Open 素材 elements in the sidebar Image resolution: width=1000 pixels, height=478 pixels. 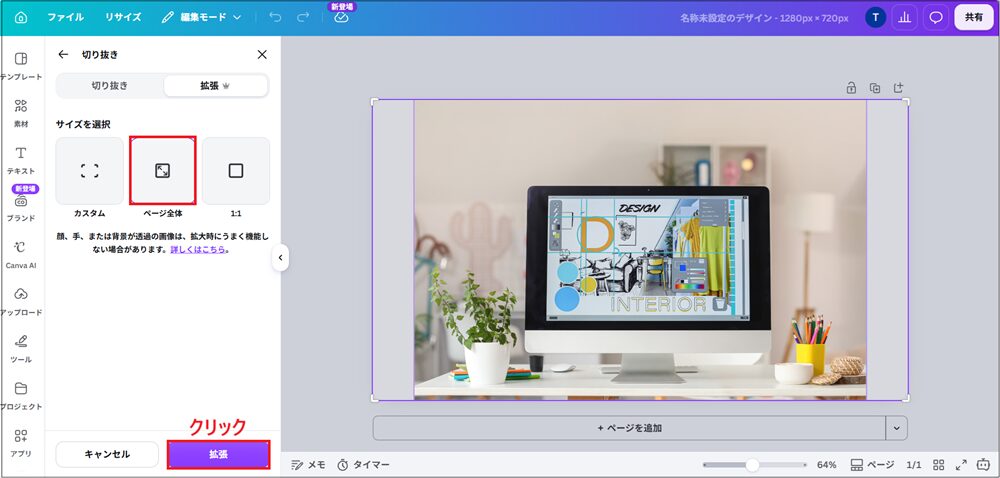pos(21,113)
